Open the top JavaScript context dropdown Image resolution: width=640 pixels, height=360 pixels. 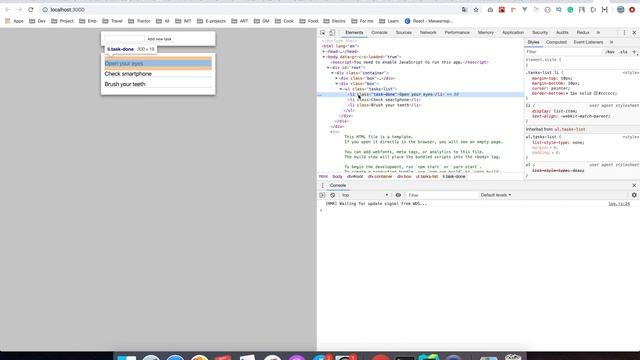tap(365, 195)
